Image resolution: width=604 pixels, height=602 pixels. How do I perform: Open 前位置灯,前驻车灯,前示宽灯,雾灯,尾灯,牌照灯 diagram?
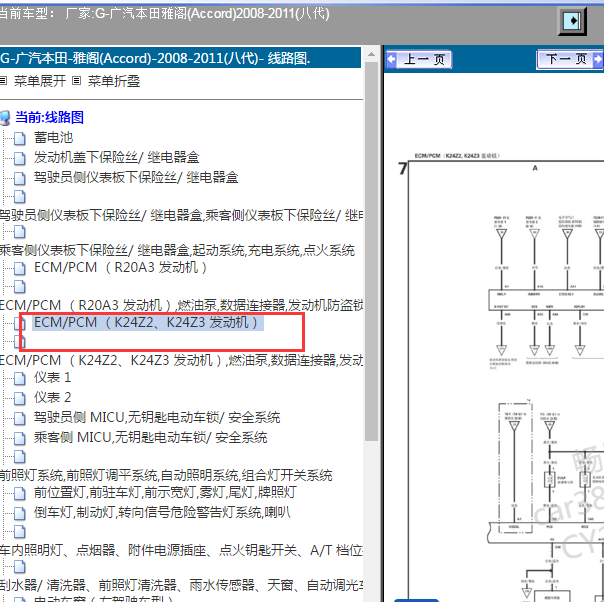point(165,492)
